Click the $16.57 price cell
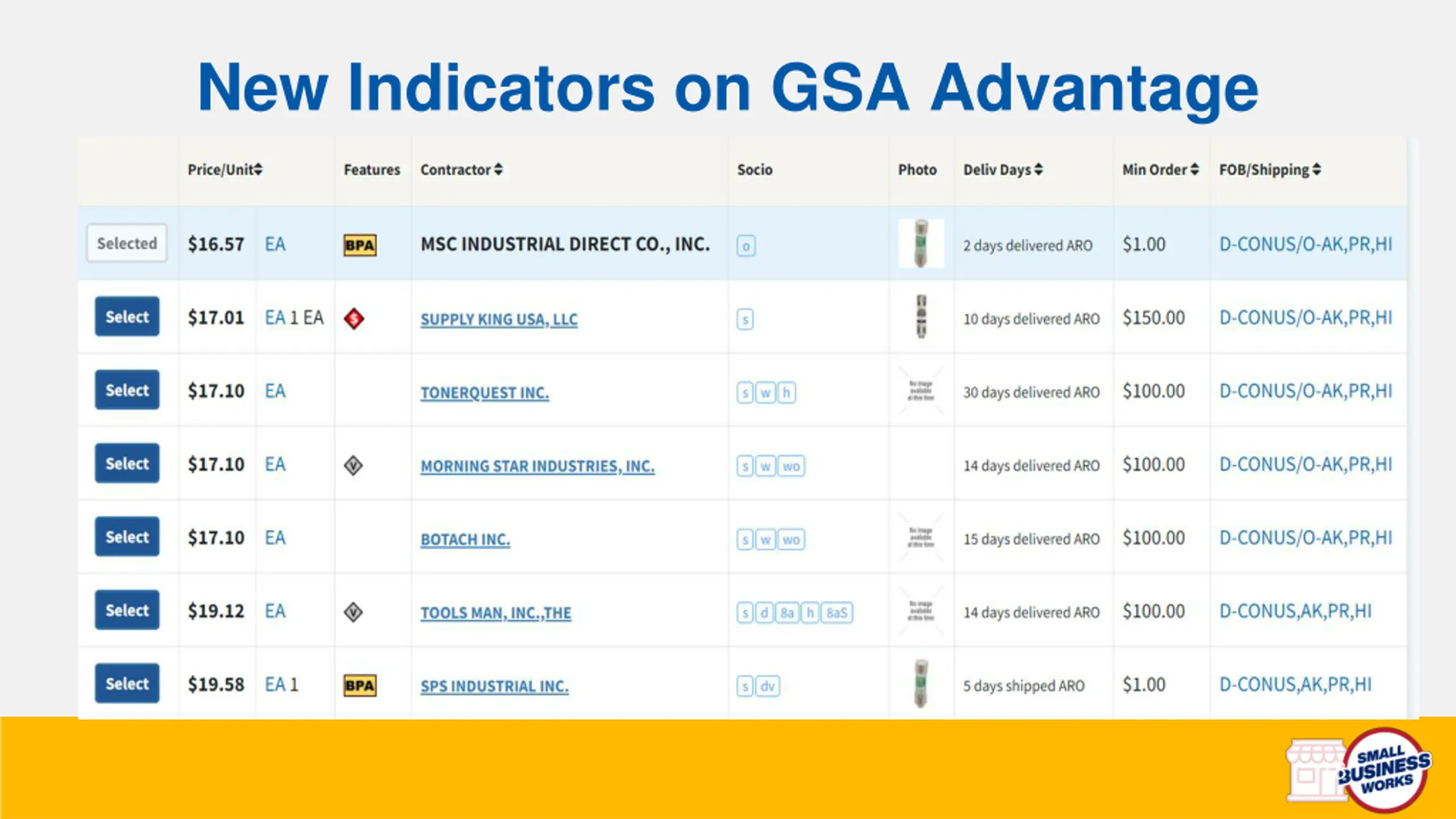Image resolution: width=1456 pixels, height=819 pixels. [x=216, y=245]
